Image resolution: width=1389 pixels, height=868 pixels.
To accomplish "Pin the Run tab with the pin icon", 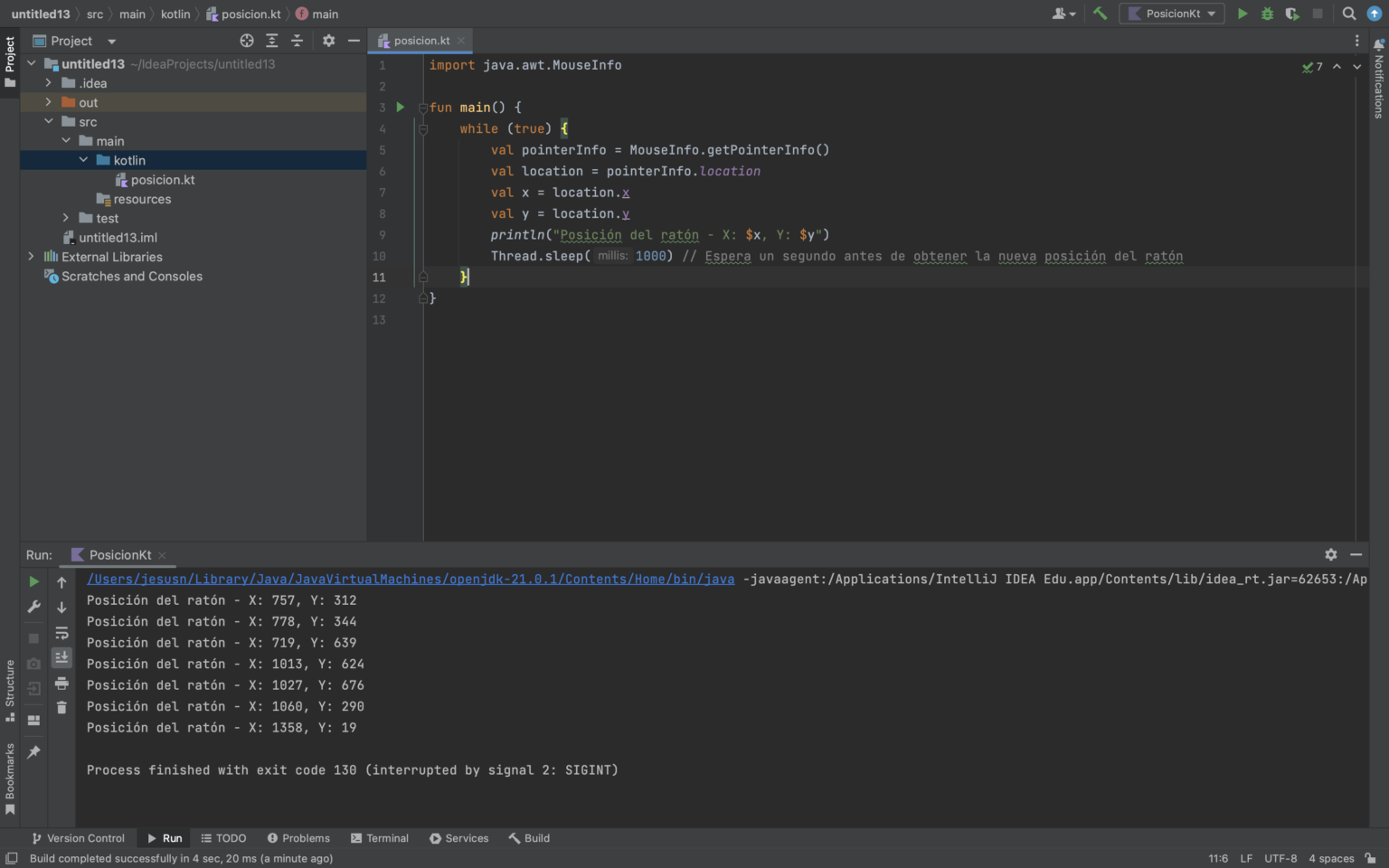I will point(33,752).
